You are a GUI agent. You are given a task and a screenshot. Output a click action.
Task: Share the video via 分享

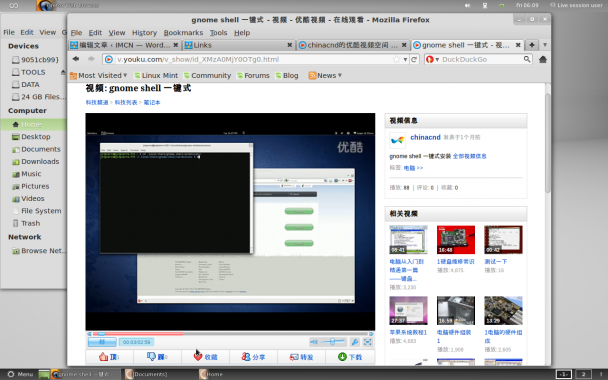[253, 357]
